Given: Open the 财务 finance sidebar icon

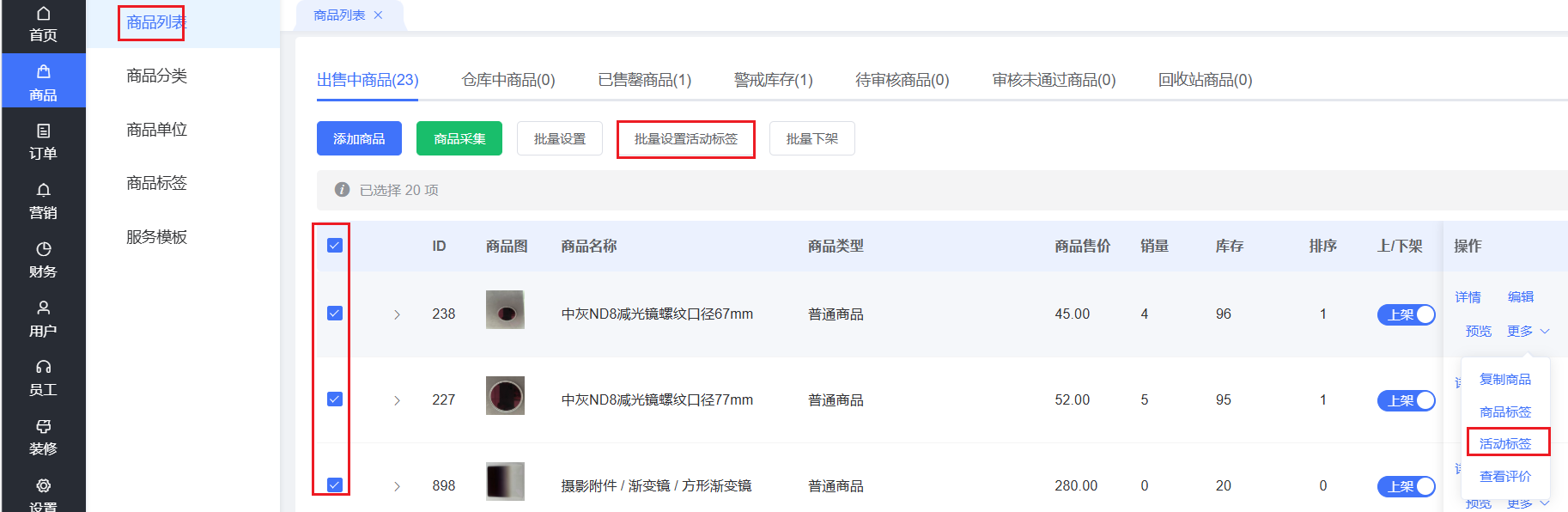Looking at the screenshot, I should click(43, 249).
